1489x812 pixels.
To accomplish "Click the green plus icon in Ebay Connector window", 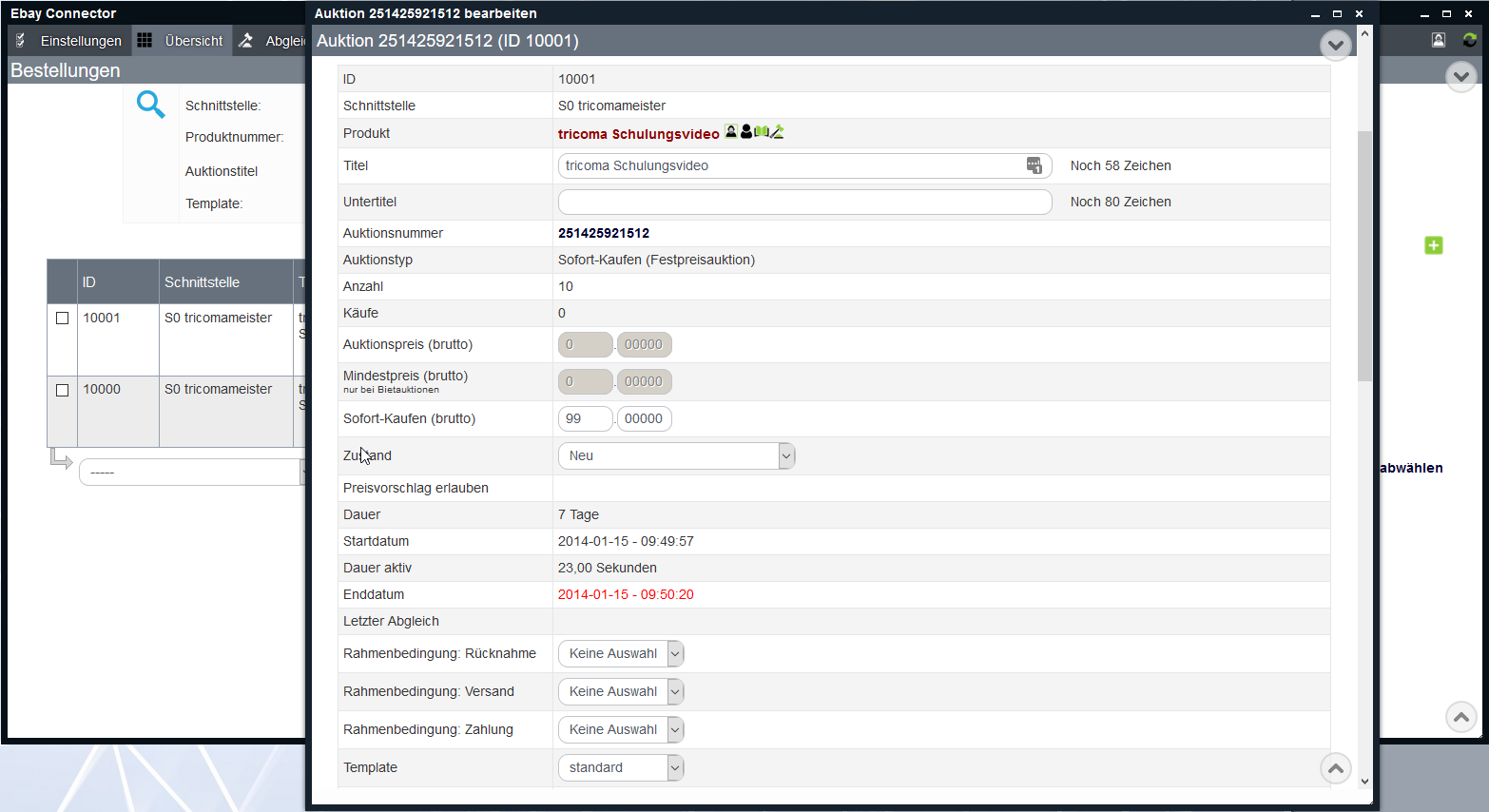I will [x=1434, y=245].
